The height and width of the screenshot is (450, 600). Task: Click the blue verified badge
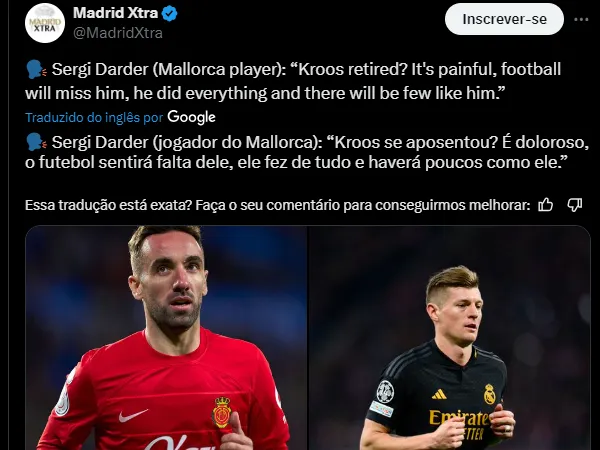tap(169, 14)
